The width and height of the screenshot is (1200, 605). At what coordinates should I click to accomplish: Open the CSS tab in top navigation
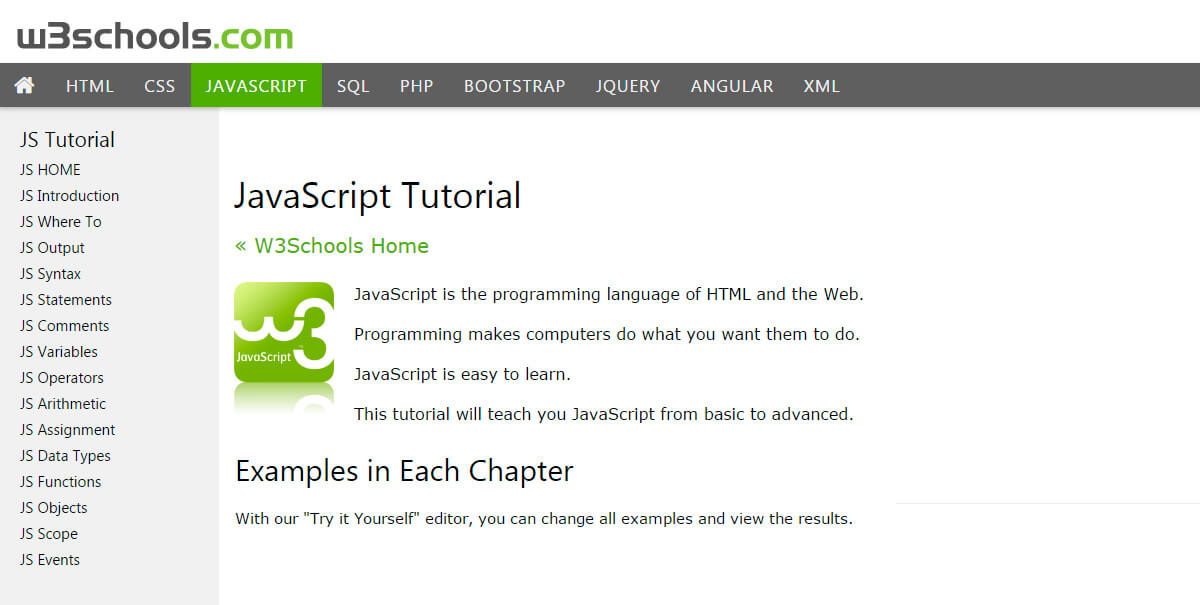tap(160, 86)
